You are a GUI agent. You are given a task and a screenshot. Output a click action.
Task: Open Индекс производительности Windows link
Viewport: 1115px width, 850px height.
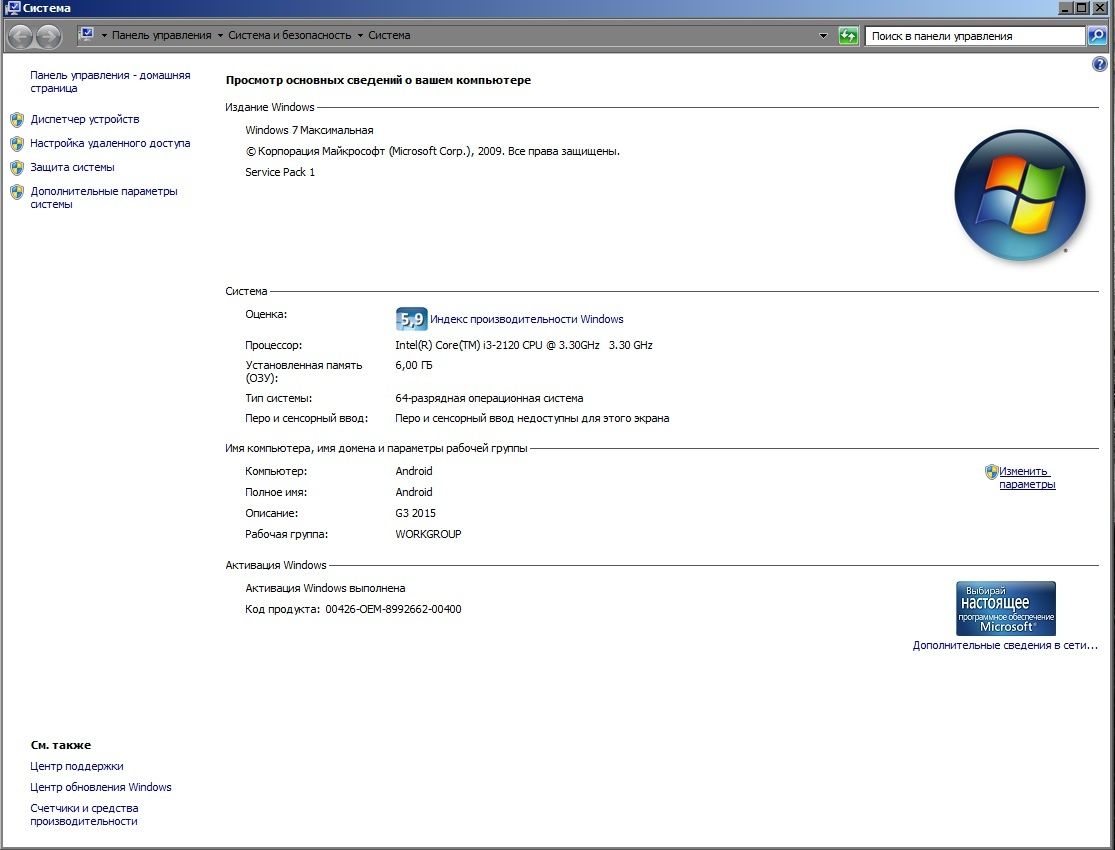coord(527,319)
